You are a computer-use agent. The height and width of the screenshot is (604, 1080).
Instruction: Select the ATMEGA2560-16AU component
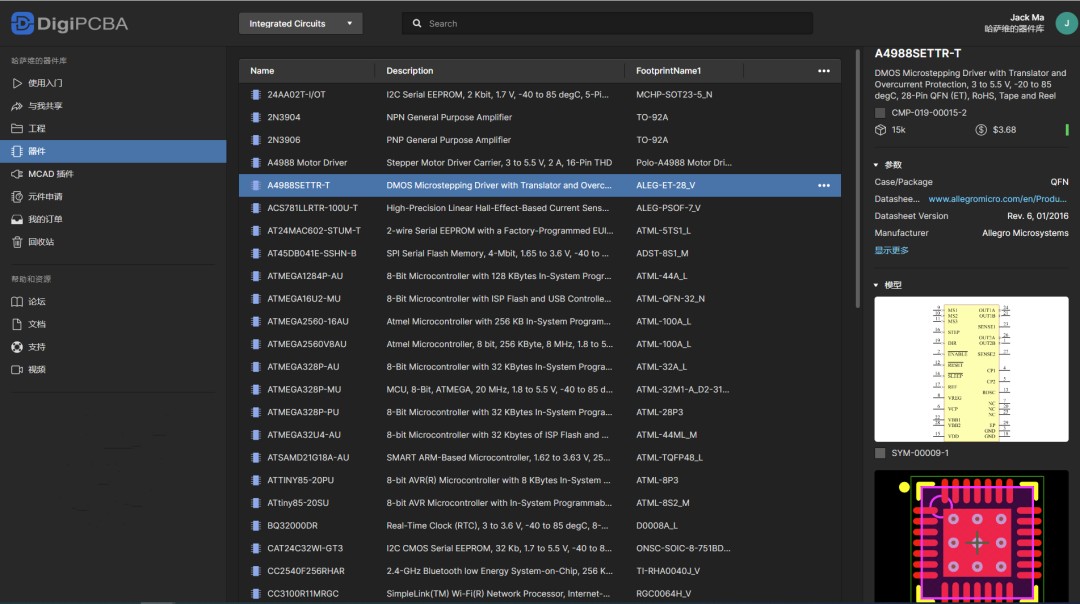[540, 322]
